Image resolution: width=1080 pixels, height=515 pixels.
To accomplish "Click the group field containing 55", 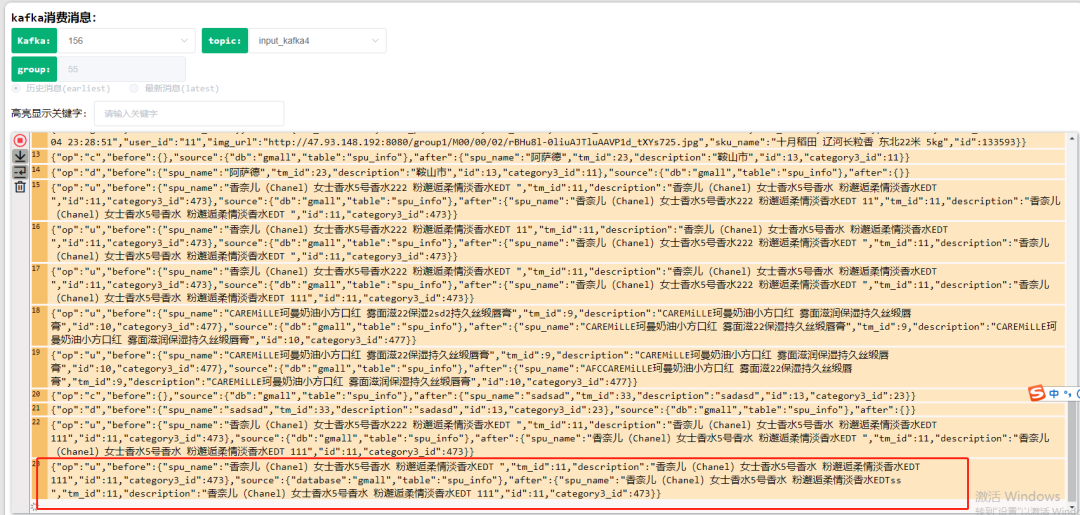I will click(122, 70).
